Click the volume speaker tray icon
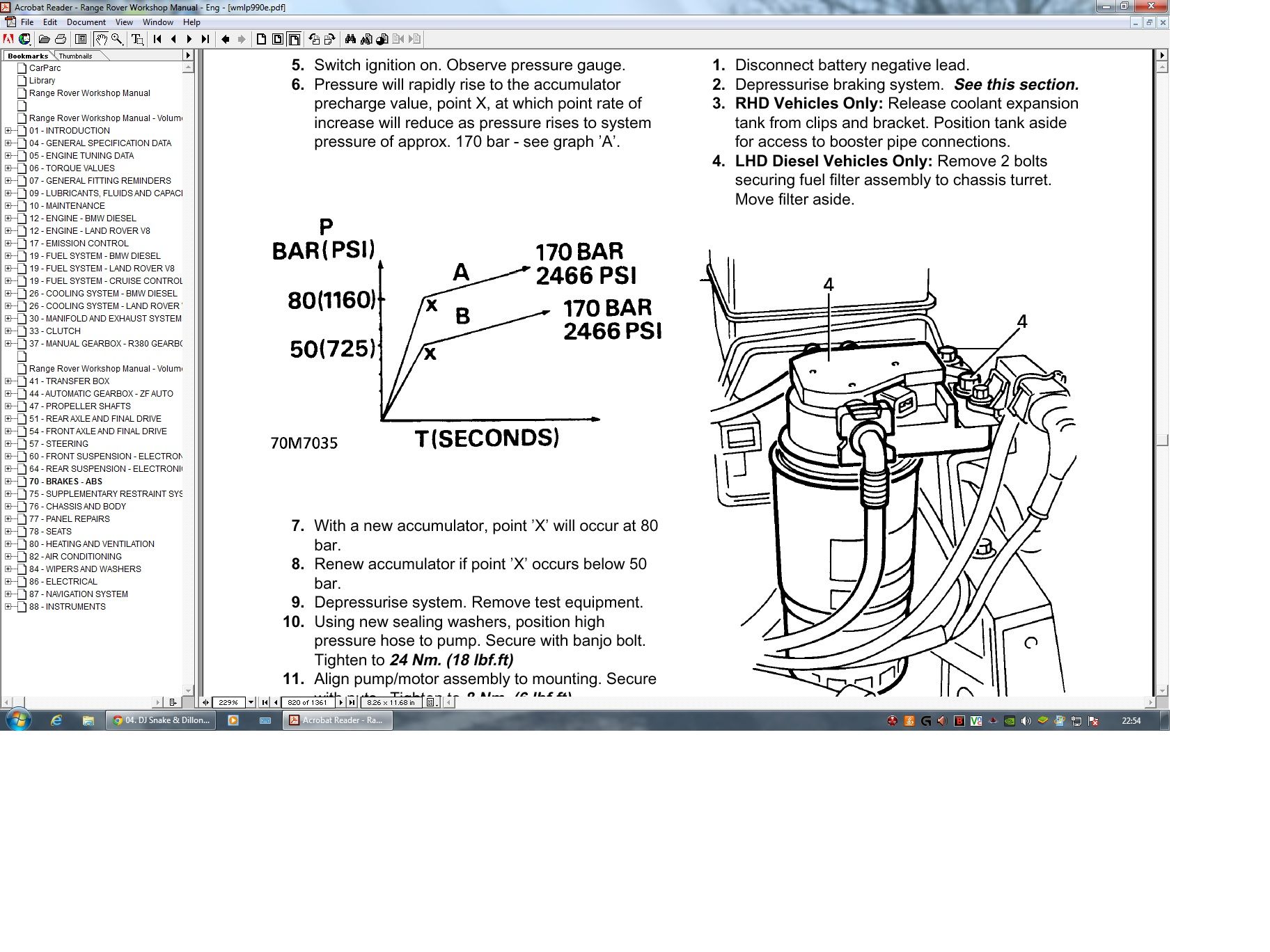This screenshot has width=1270, height=952. [1026, 721]
